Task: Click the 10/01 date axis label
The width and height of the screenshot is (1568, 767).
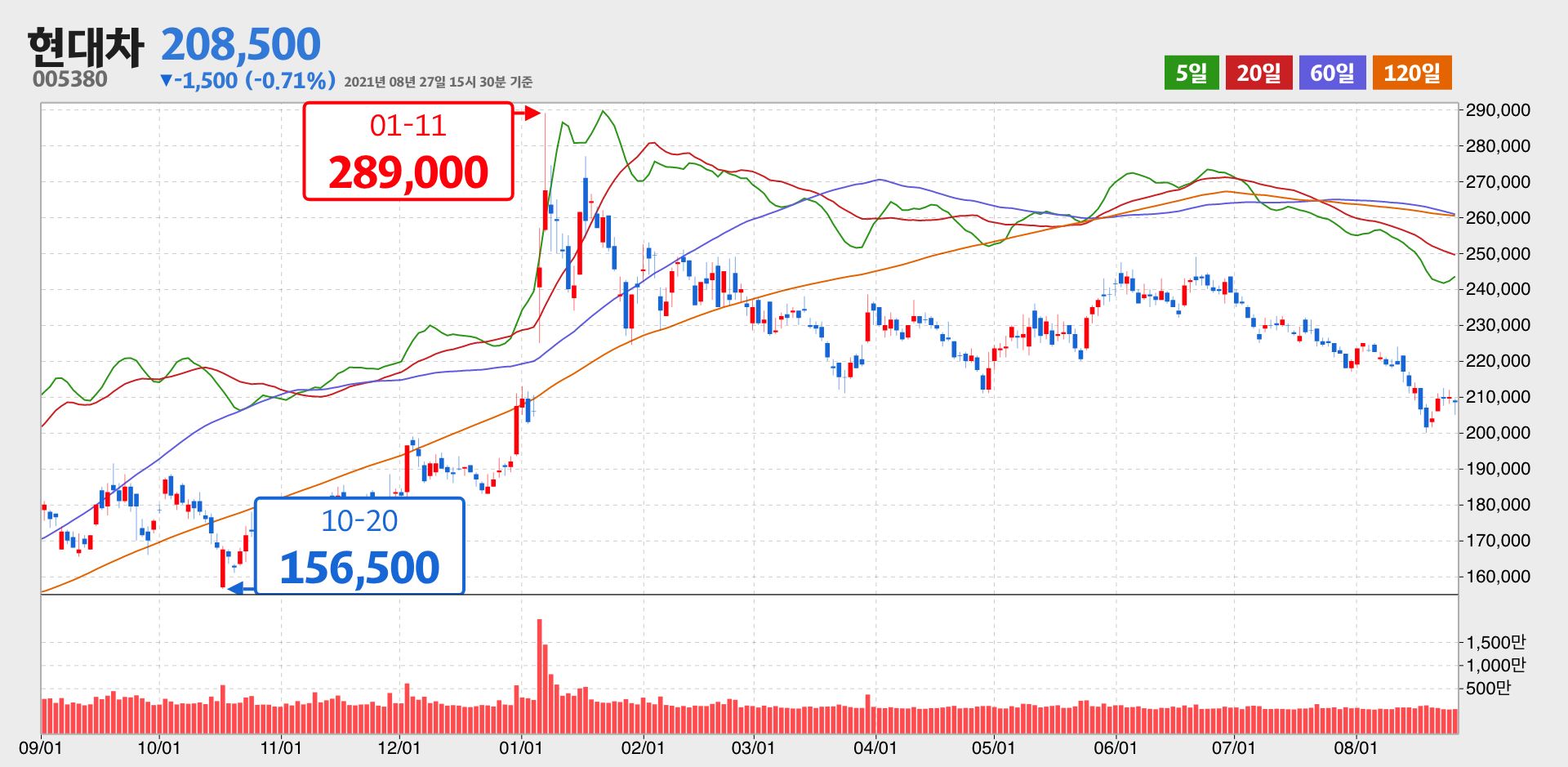Action: tap(158, 748)
